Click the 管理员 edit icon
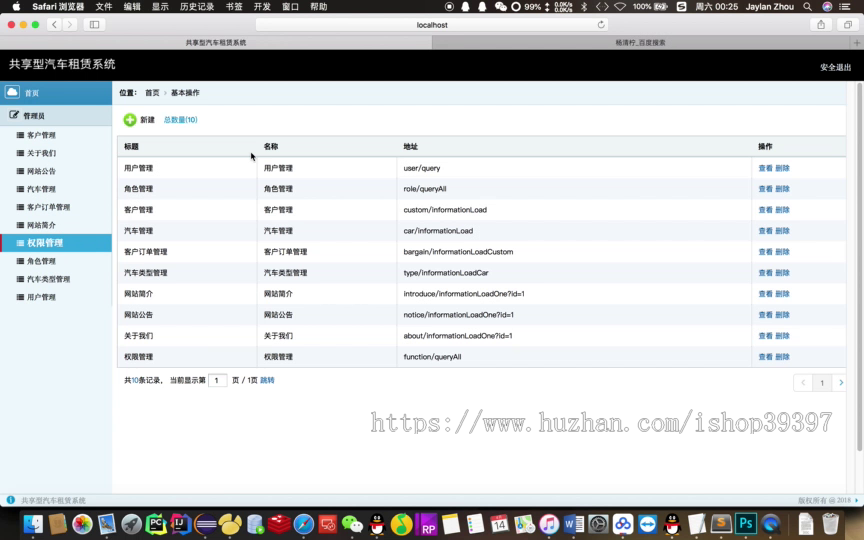Image resolution: width=864 pixels, height=540 pixels. pos(14,115)
